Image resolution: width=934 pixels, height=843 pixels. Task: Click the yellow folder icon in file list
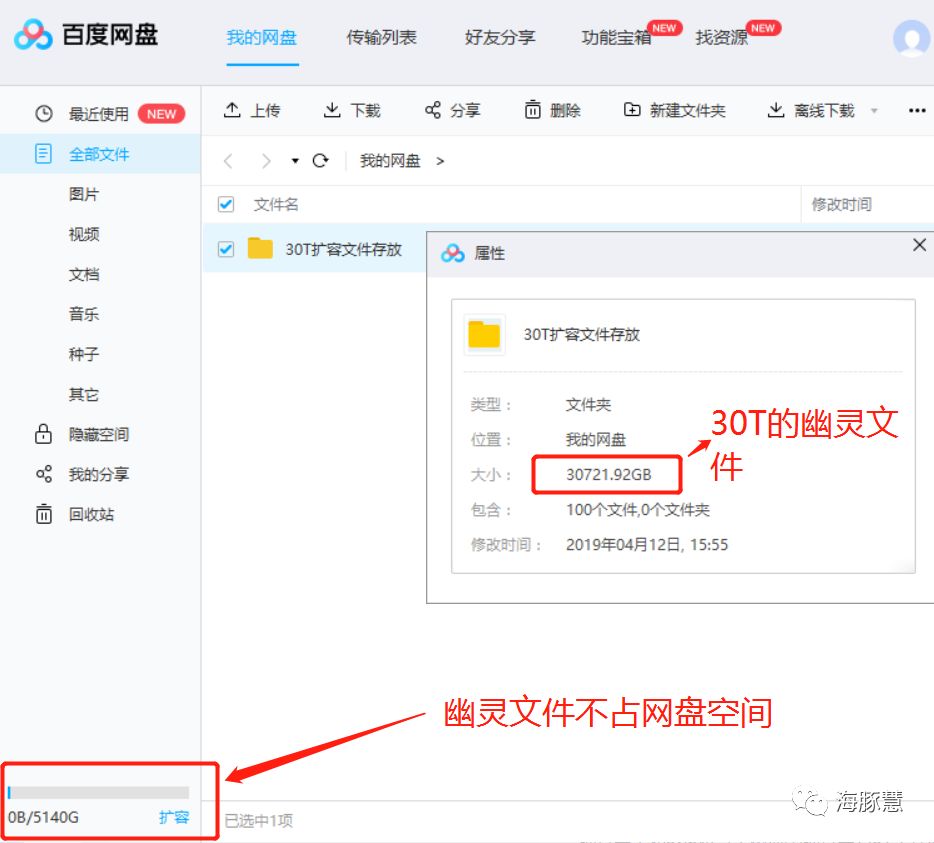(260, 248)
